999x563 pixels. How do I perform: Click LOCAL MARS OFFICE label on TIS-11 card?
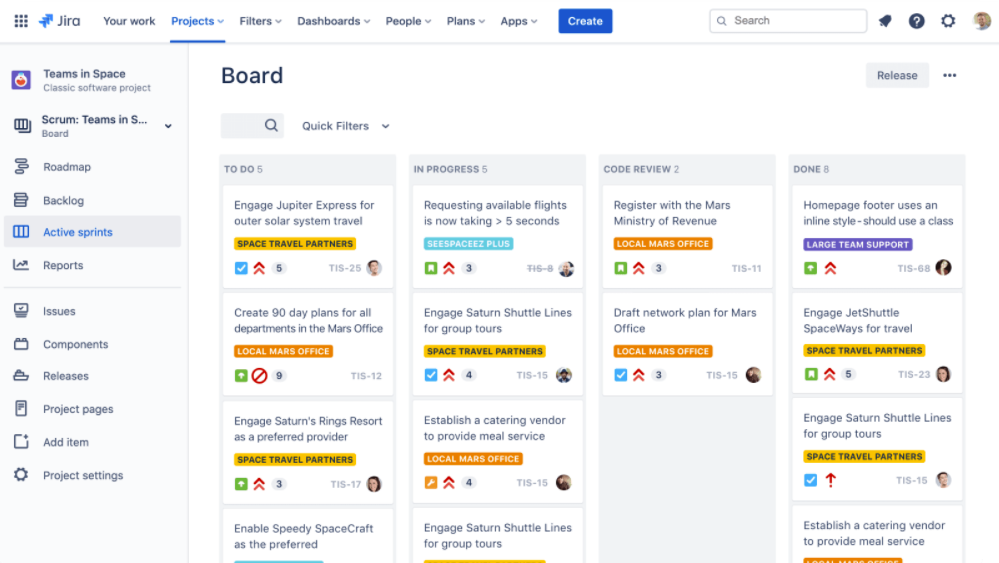663,243
